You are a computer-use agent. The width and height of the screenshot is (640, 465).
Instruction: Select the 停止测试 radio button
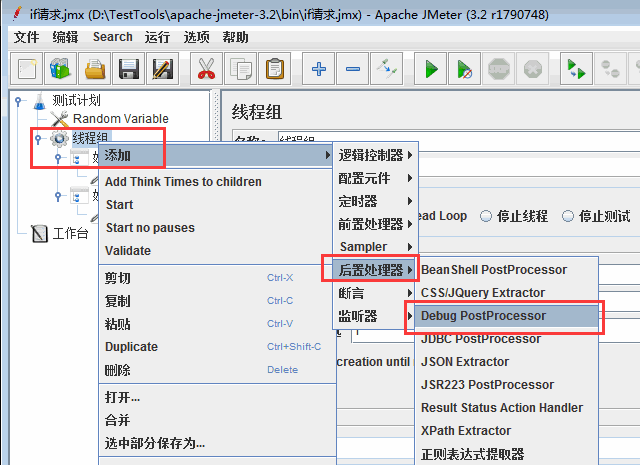568,216
